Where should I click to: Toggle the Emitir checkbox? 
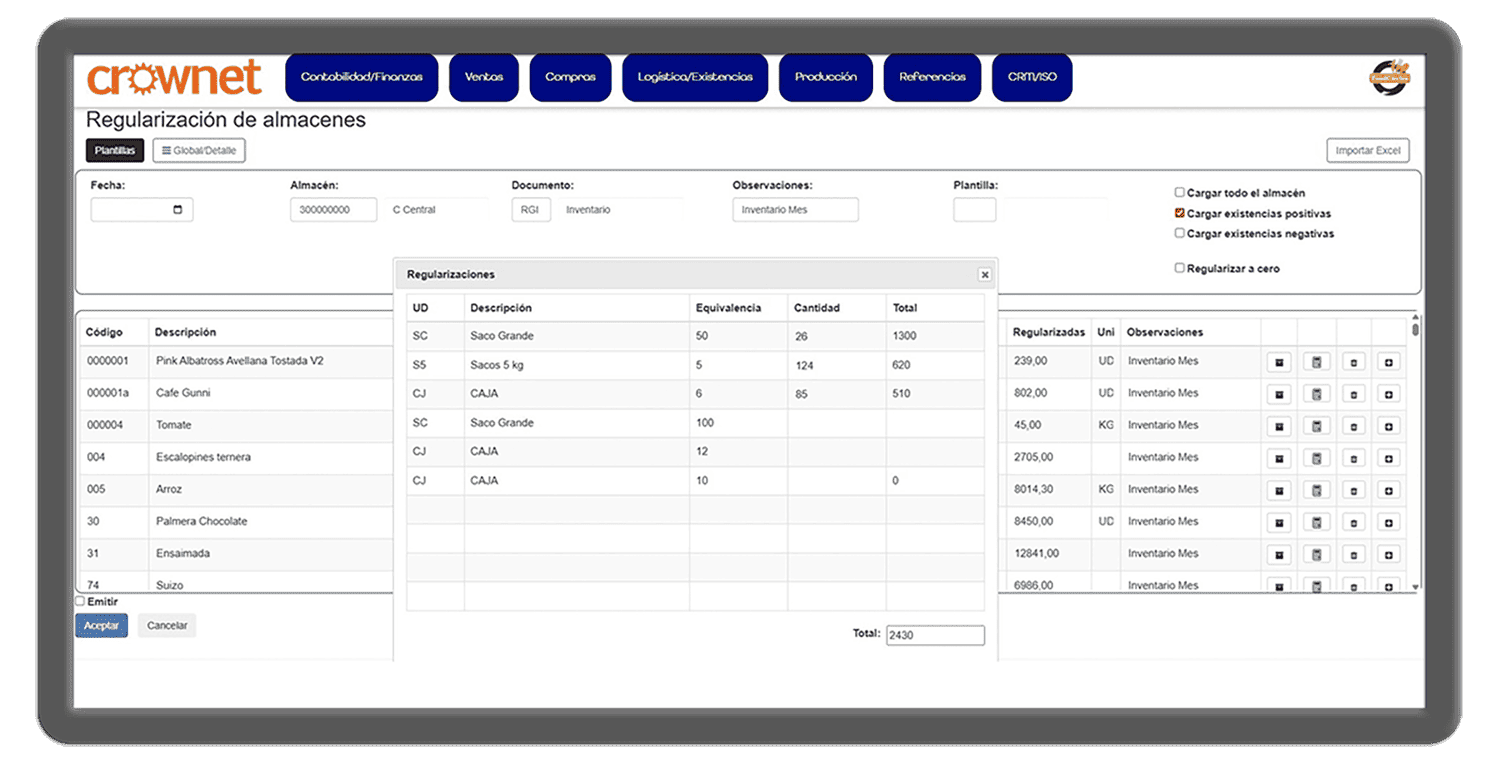81,602
